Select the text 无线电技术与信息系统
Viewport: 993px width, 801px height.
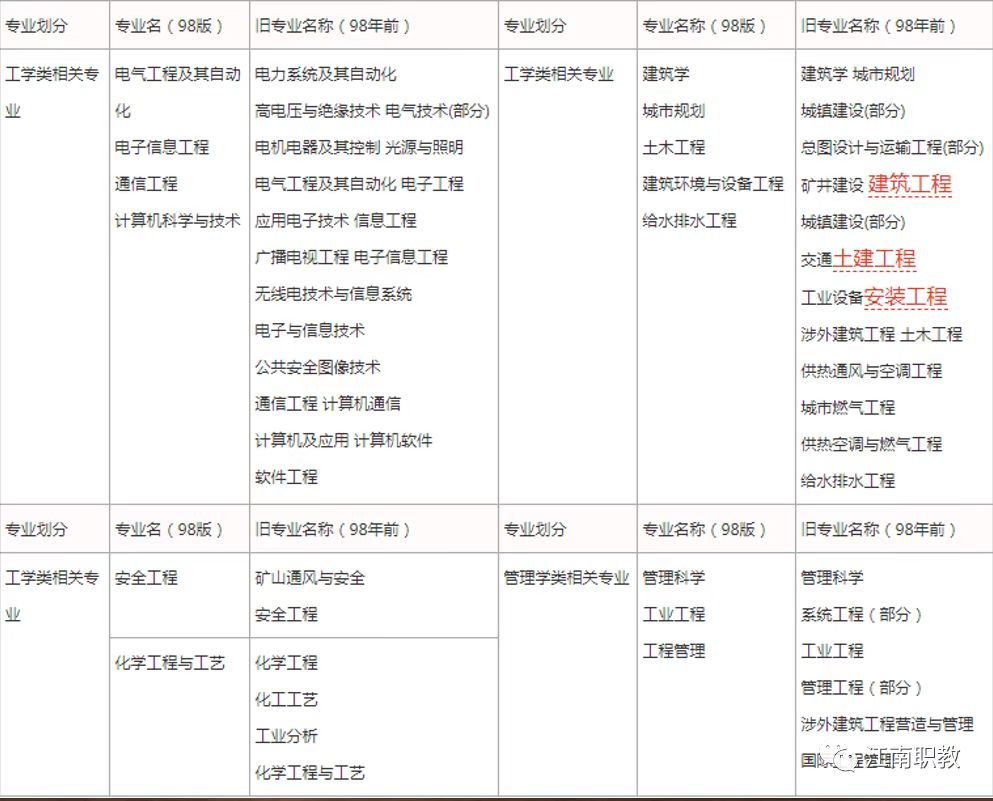click(333, 294)
